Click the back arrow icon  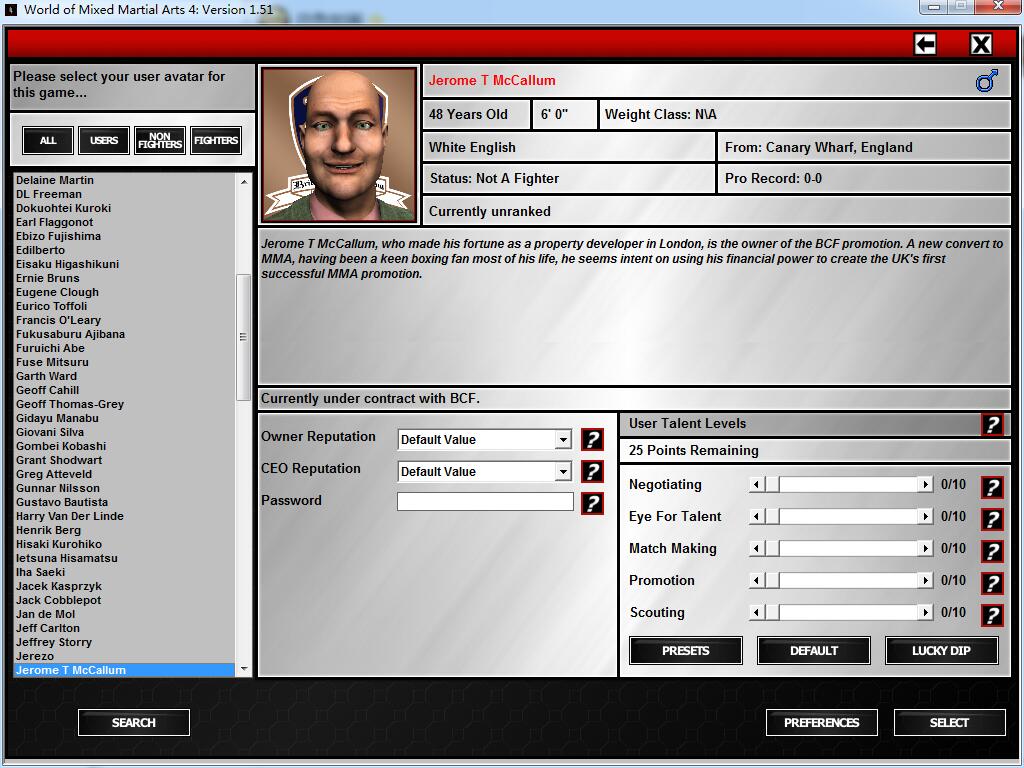pyautogui.click(x=925, y=44)
